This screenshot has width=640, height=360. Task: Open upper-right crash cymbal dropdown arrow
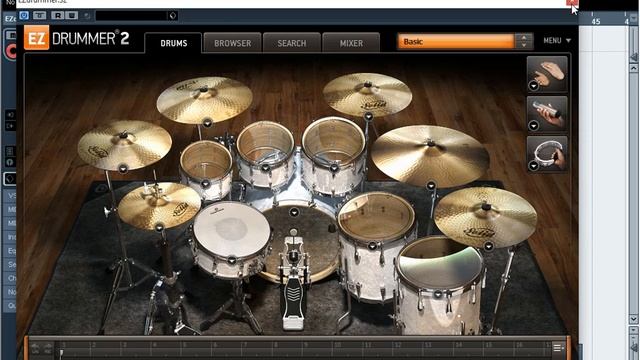(369, 116)
